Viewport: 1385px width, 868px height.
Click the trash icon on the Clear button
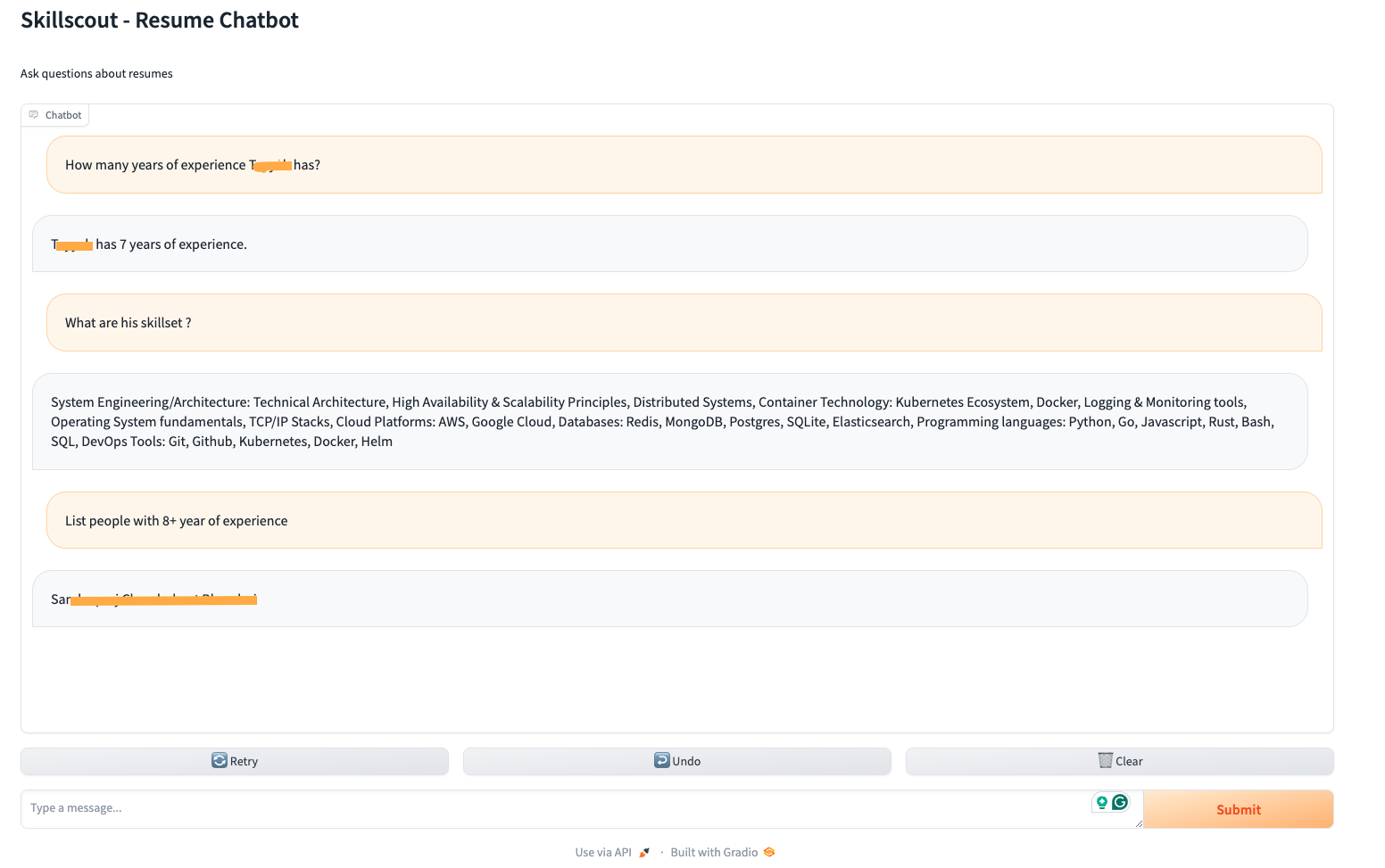[1104, 760]
